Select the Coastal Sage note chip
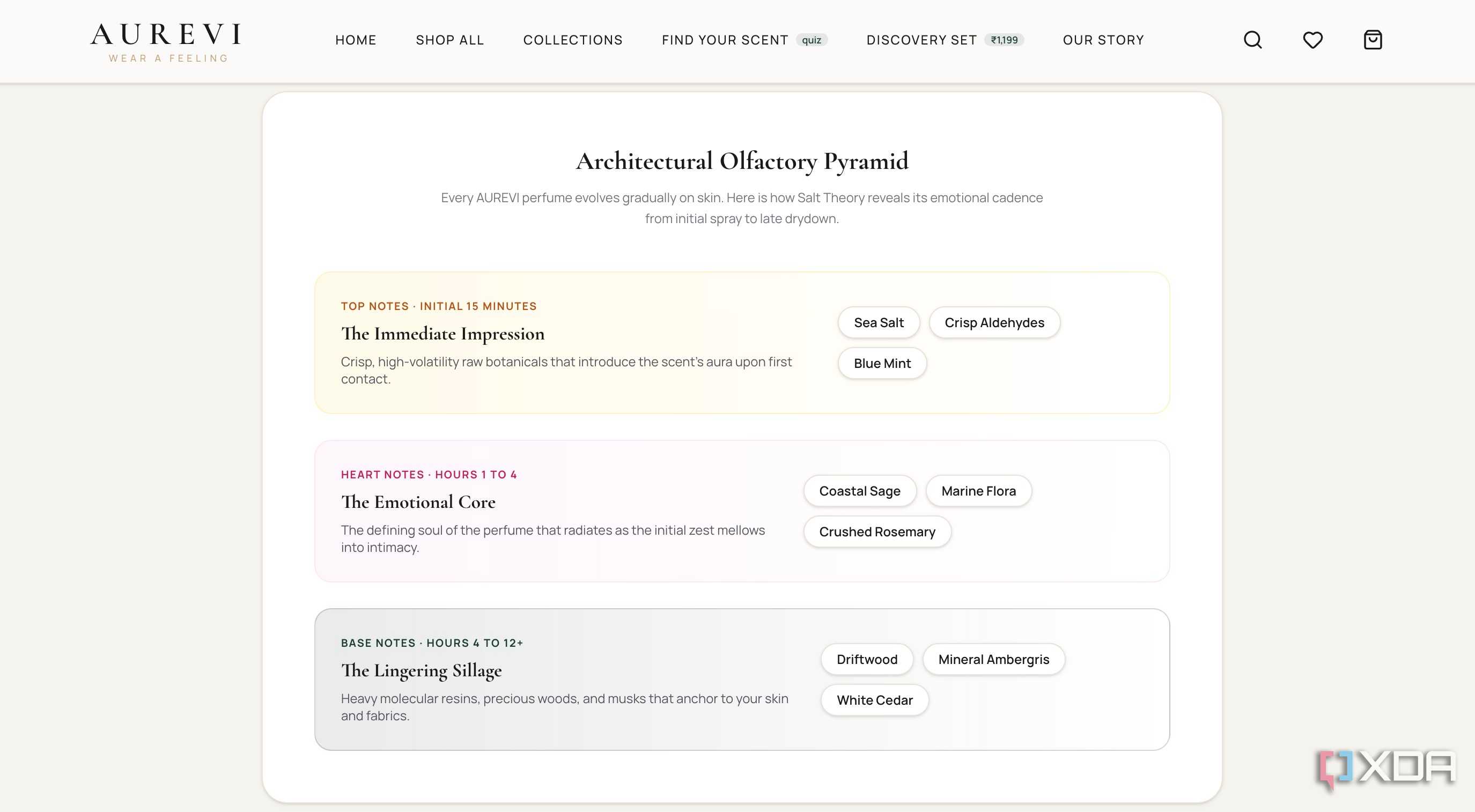The width and height of the screenshot is (1475, 812). (859, 491)
